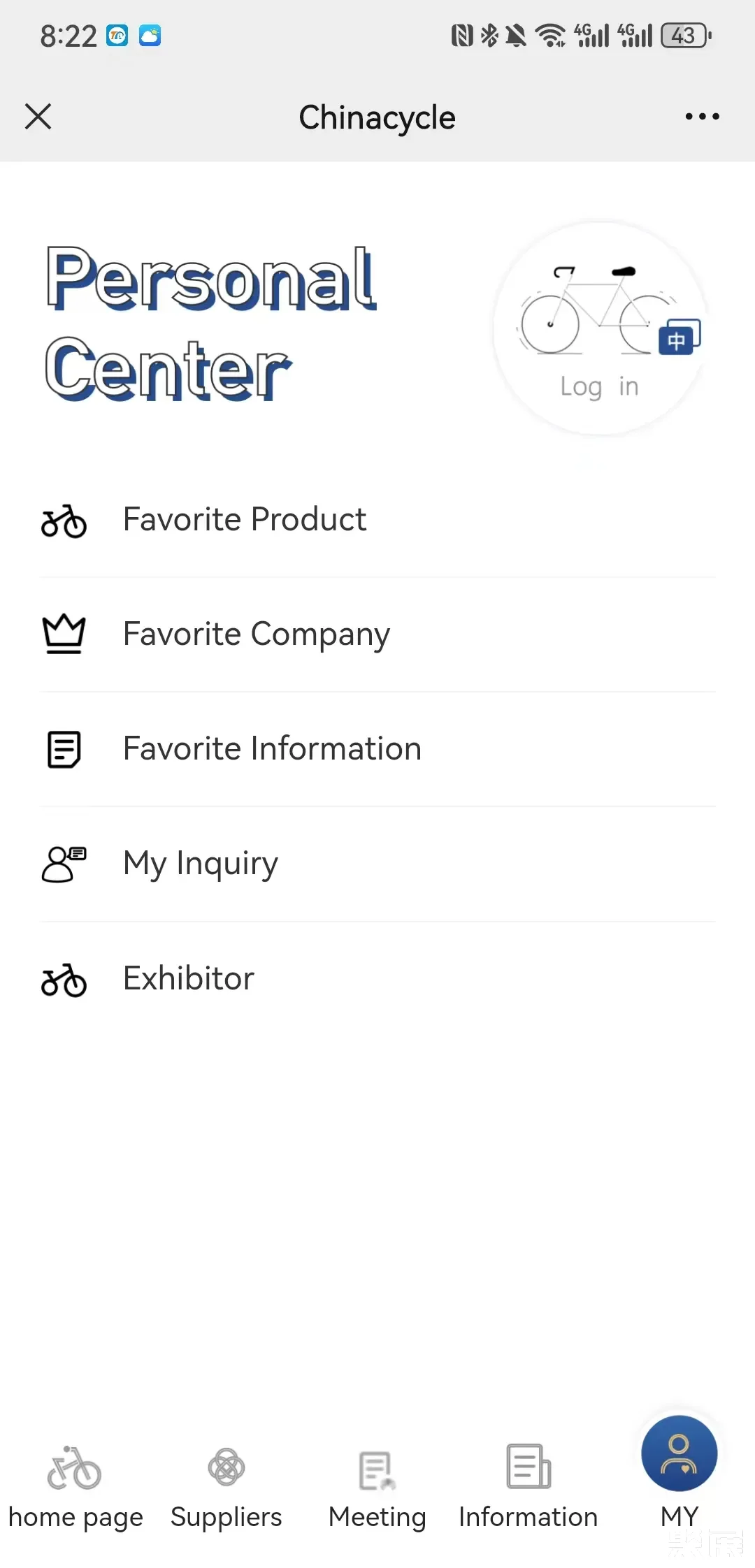Close the Chinacycle mini program

pyautogui.click(x=38, y=117)
